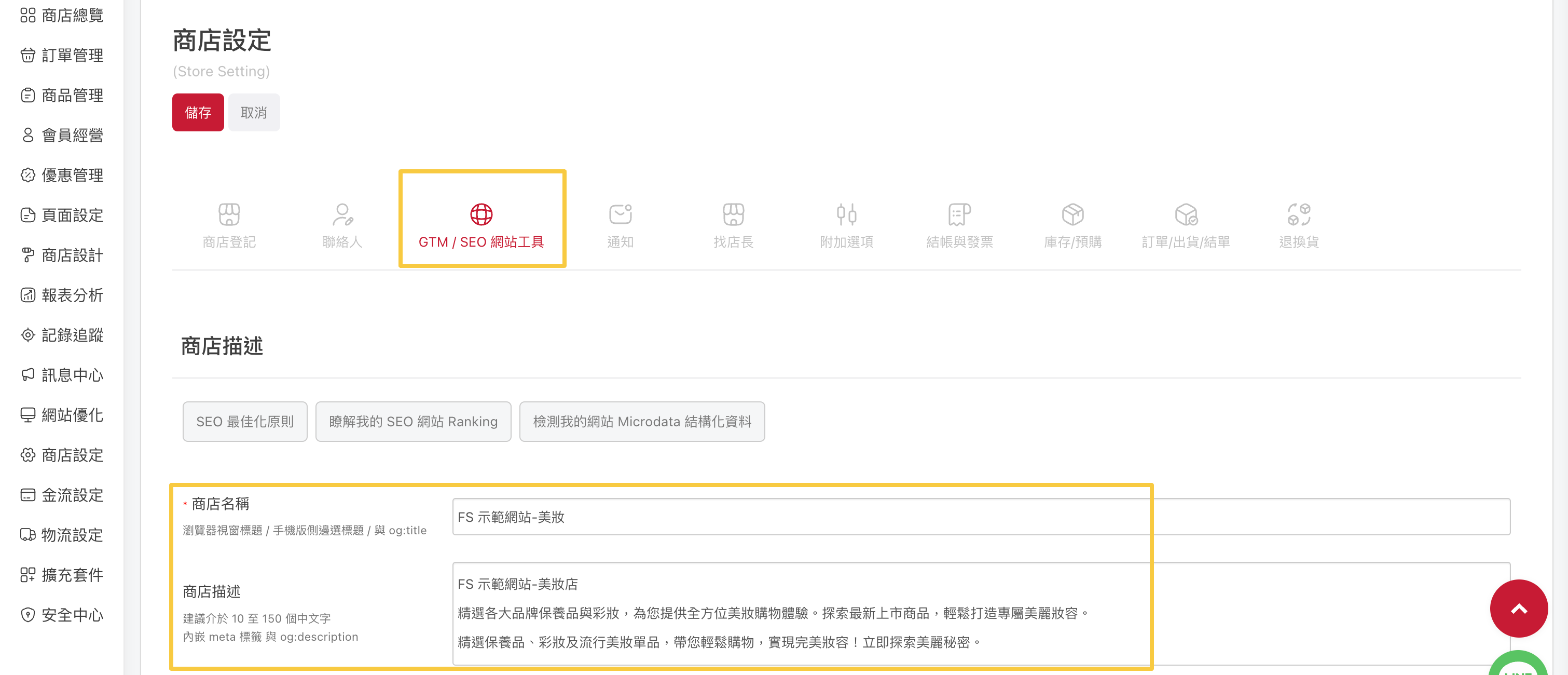Viewport: 1568px width, 675px height.
Task: Click the 退換貨 exchange icon
Action: click(1299, 214)
